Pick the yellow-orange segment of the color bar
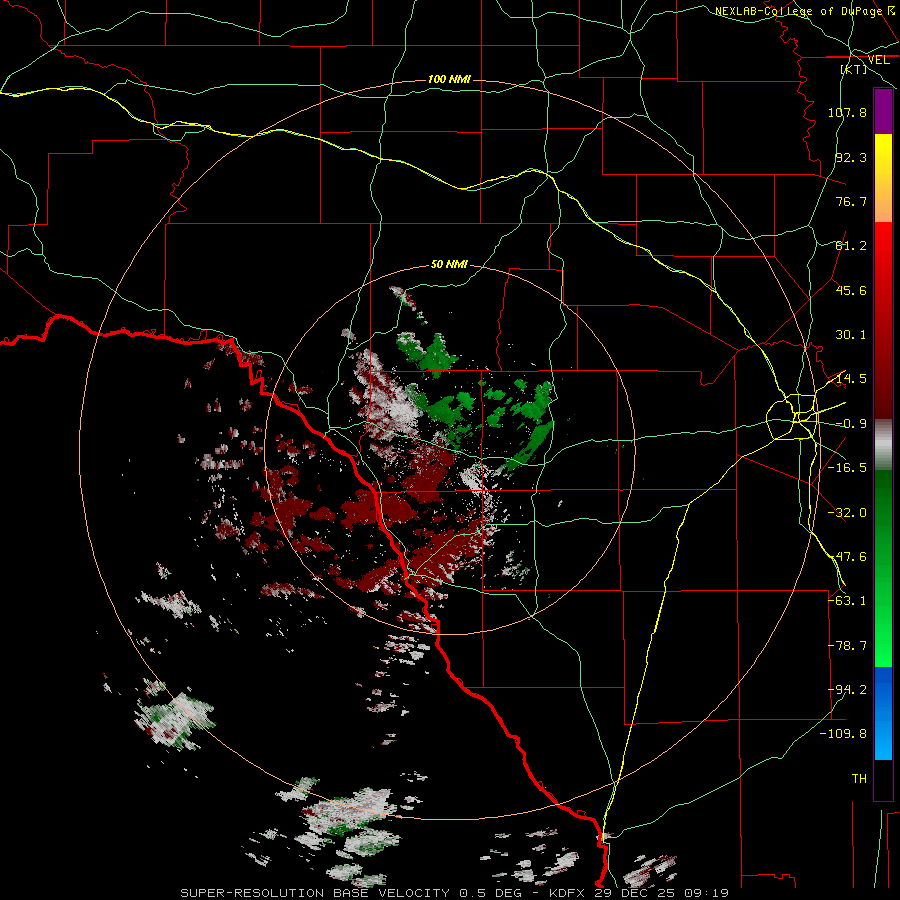 tap(883, 178)
